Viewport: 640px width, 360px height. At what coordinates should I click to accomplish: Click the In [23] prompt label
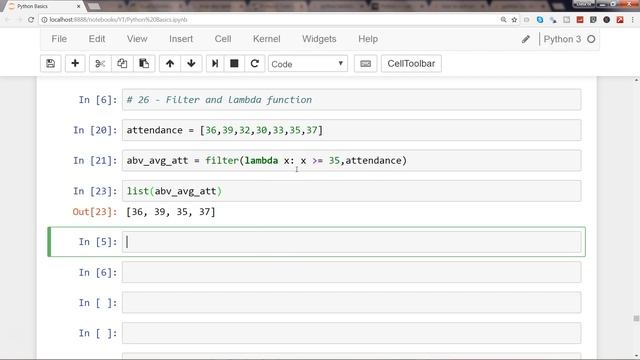(x=95, y=191)
